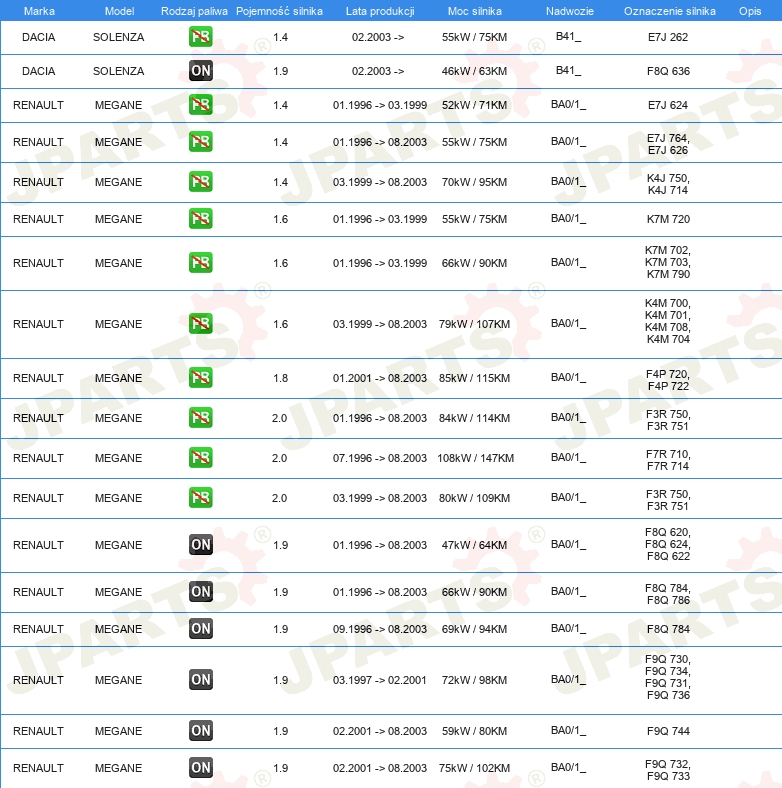Click the PB petrol icon for Dacia Solenza 1.4
Screen dimensions: 782x788
pyautogui.click(x=200, y=37)
